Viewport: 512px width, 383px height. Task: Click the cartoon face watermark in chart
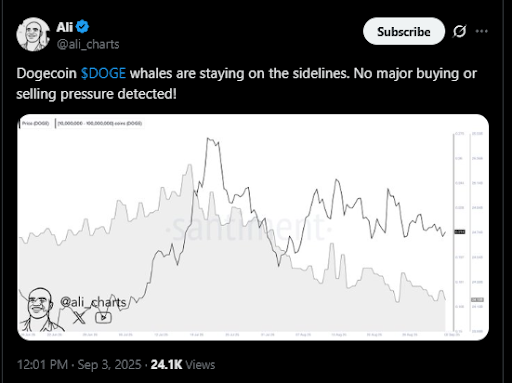(x=40, y=309)
